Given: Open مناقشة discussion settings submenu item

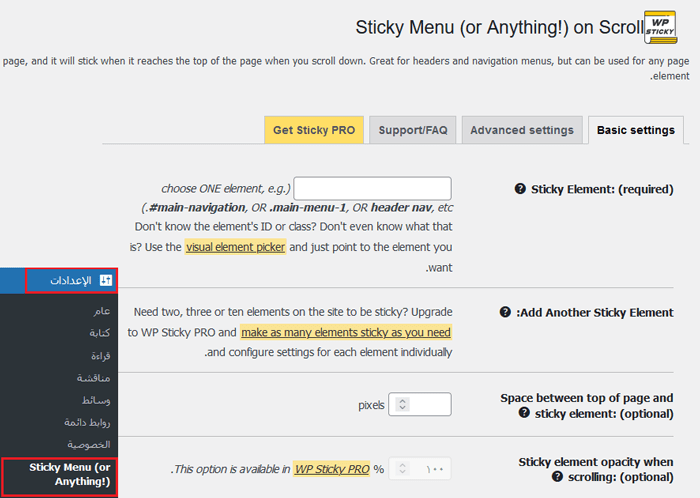Looking at the screenshot, I should click(93, 378).
